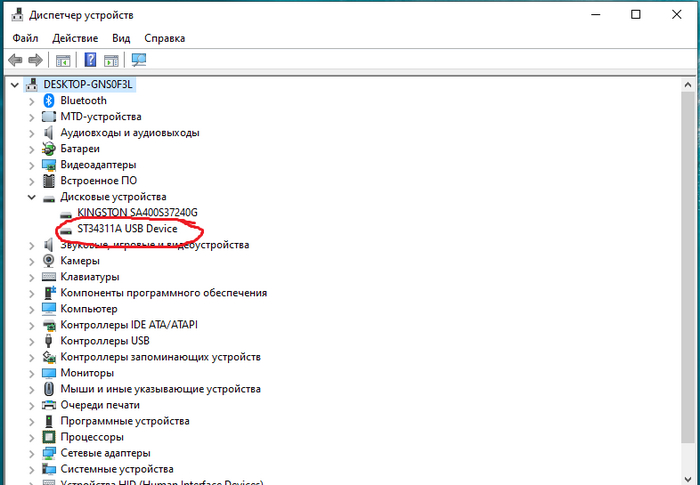The width and height of the screenshot is (700, 485).
Task: Click the Видеоадаптеры display adapter icon
Action: click(49, 165)
